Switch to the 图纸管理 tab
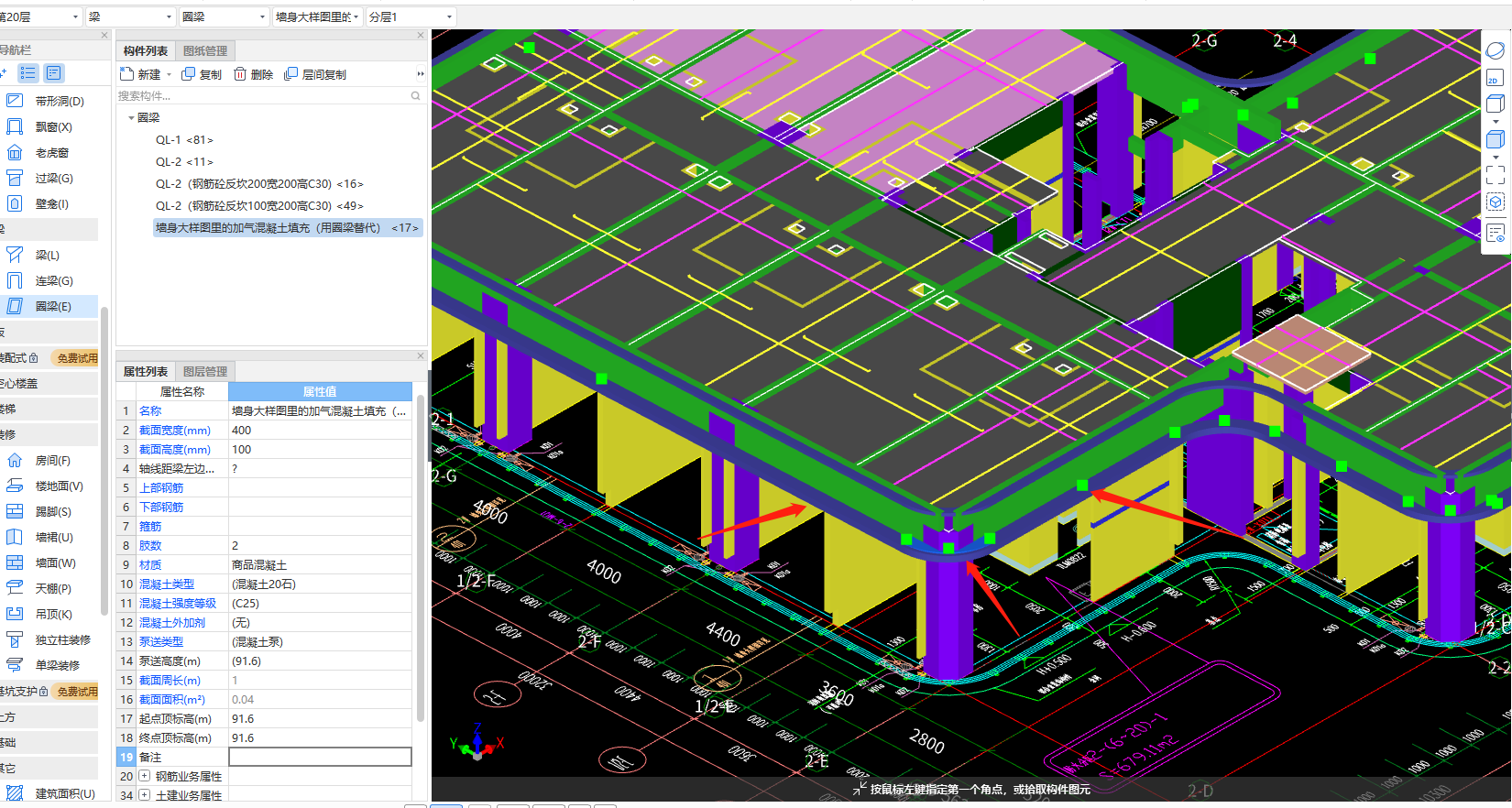This screenshot has width=1512, height=808. (x=205, y=50)
